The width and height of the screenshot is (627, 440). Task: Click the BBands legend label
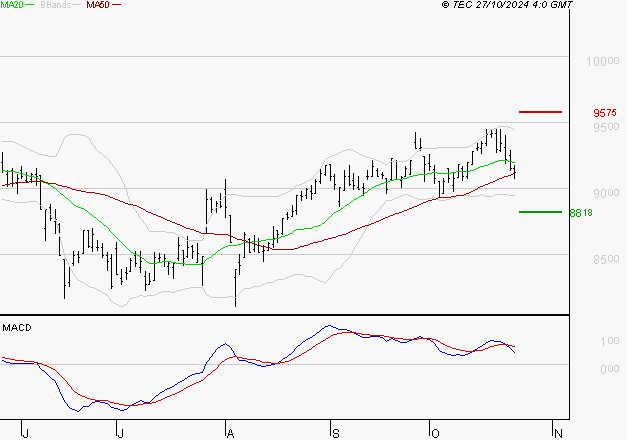[x=55, y=5]
